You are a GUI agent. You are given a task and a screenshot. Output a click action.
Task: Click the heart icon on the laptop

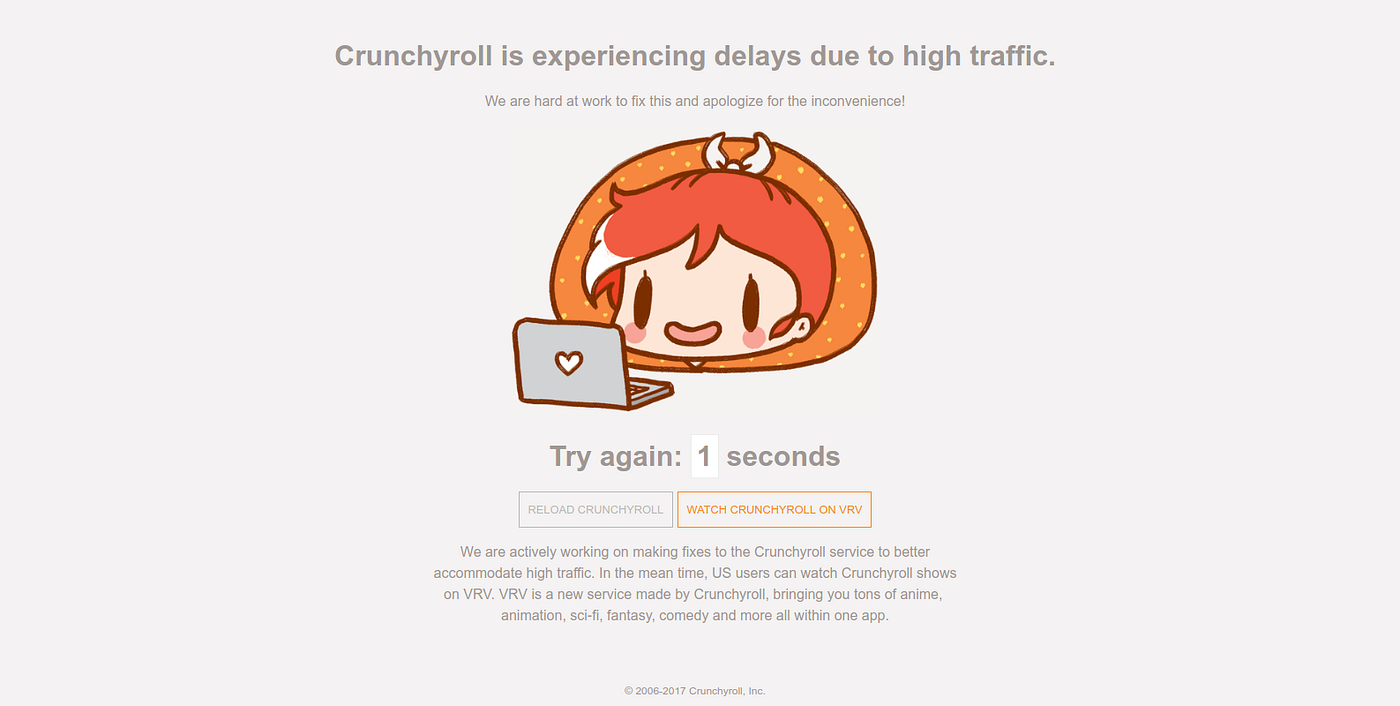(x=568, y=362)
